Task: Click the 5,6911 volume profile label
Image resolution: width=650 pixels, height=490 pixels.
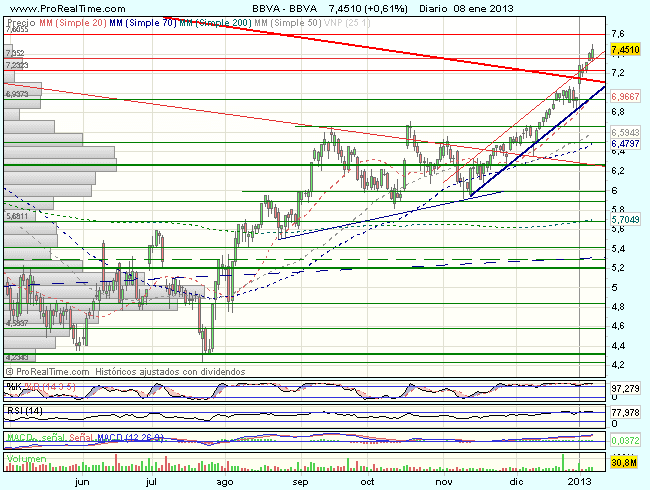Action: click(x=17, y=216)
